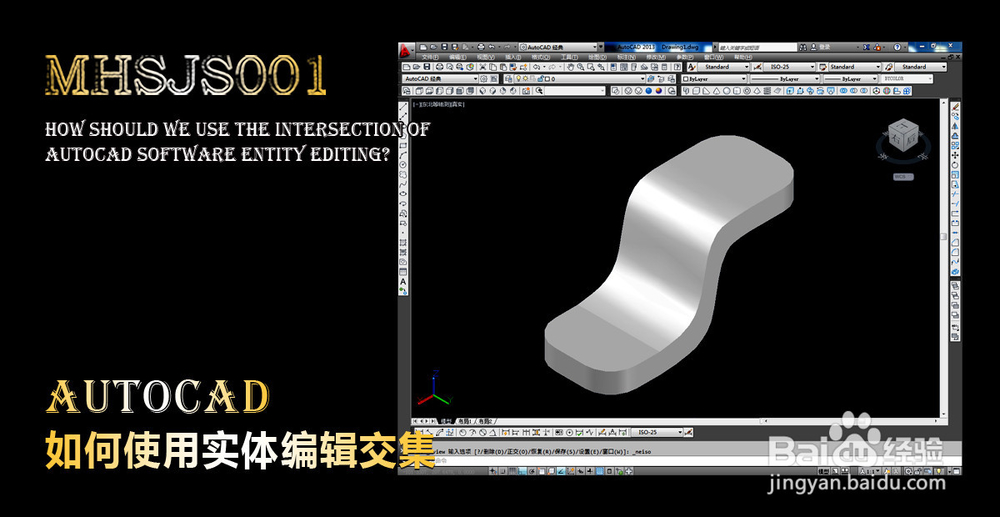Toggle Polar tracking in status bar
The image size is (1000, 517).
532,472
